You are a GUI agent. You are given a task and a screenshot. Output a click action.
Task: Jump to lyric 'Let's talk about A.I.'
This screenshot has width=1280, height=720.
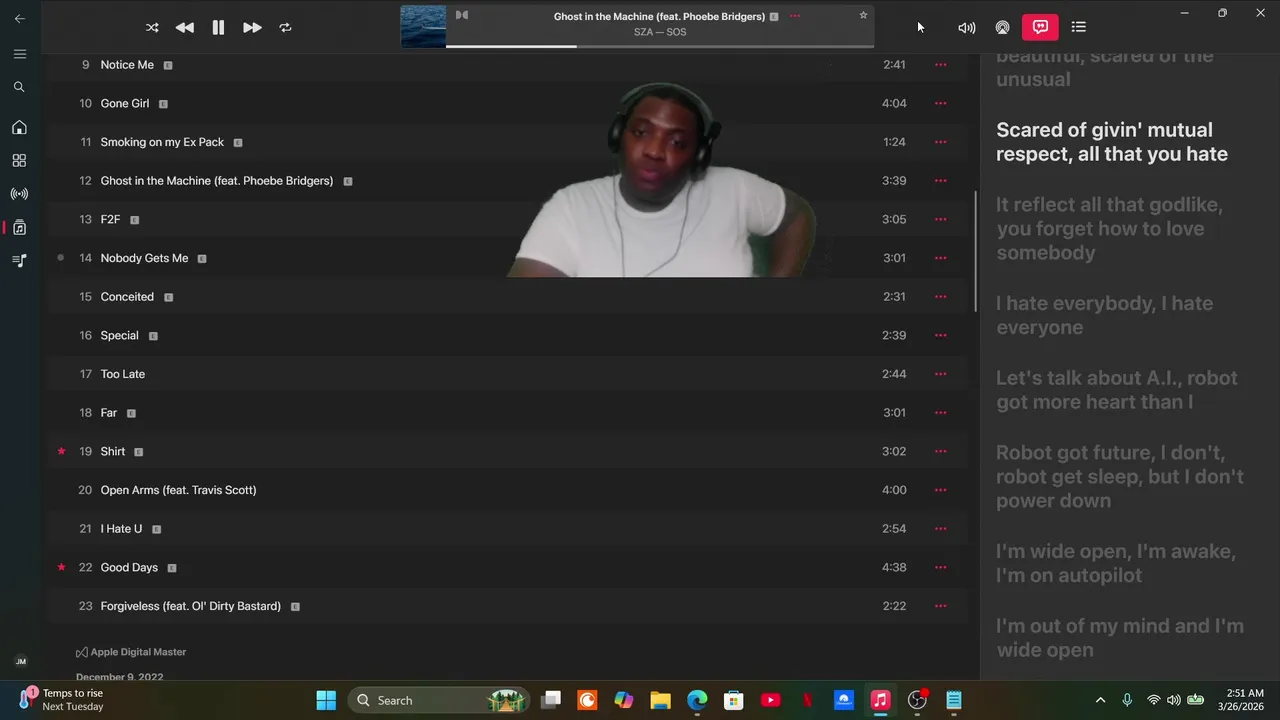pos(1116,390)
